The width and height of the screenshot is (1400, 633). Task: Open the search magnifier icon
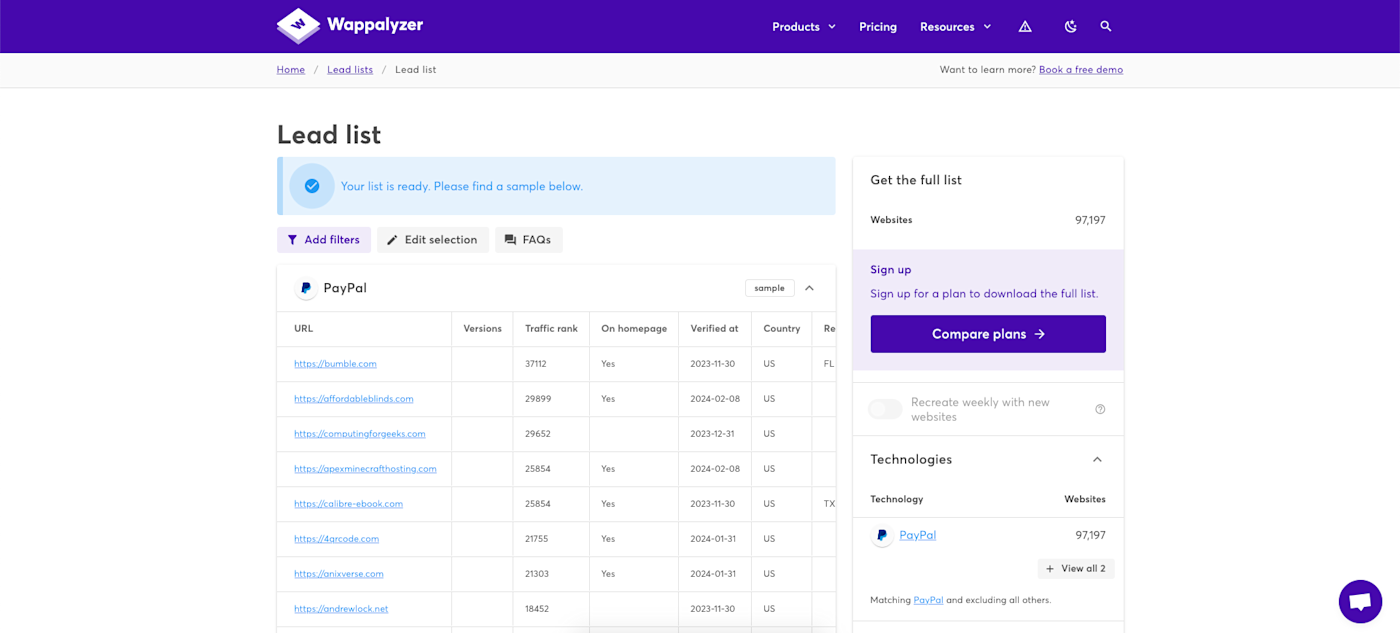coord(1106,27)
